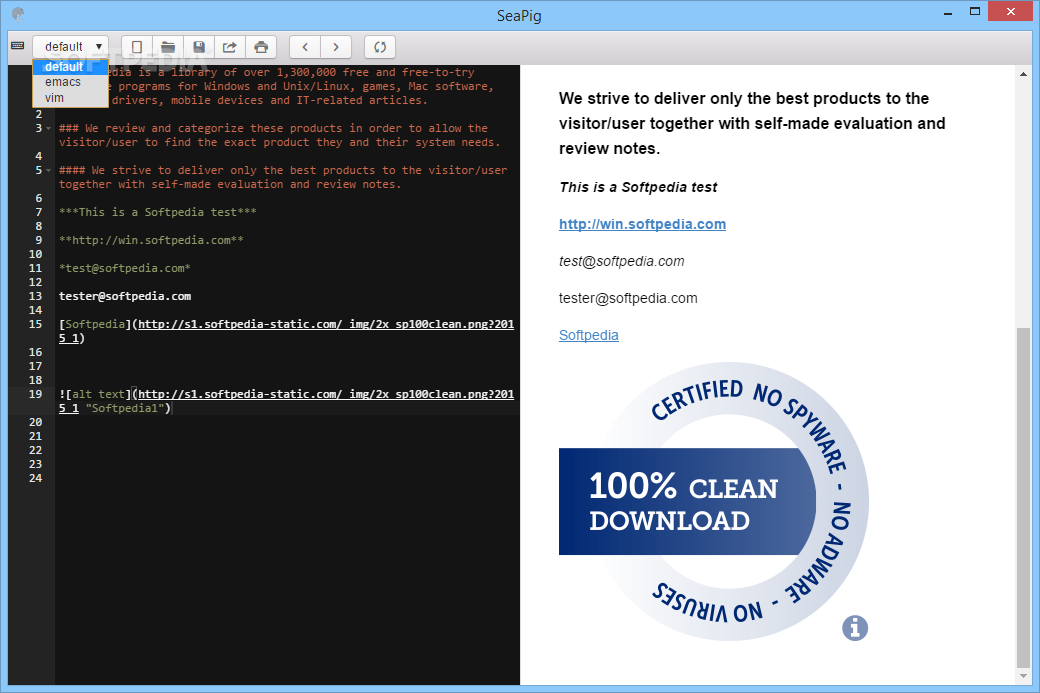Screen dimensions: 1040x693
Task: Click line number 24 in the gutter
Action: tap(35, 478)
